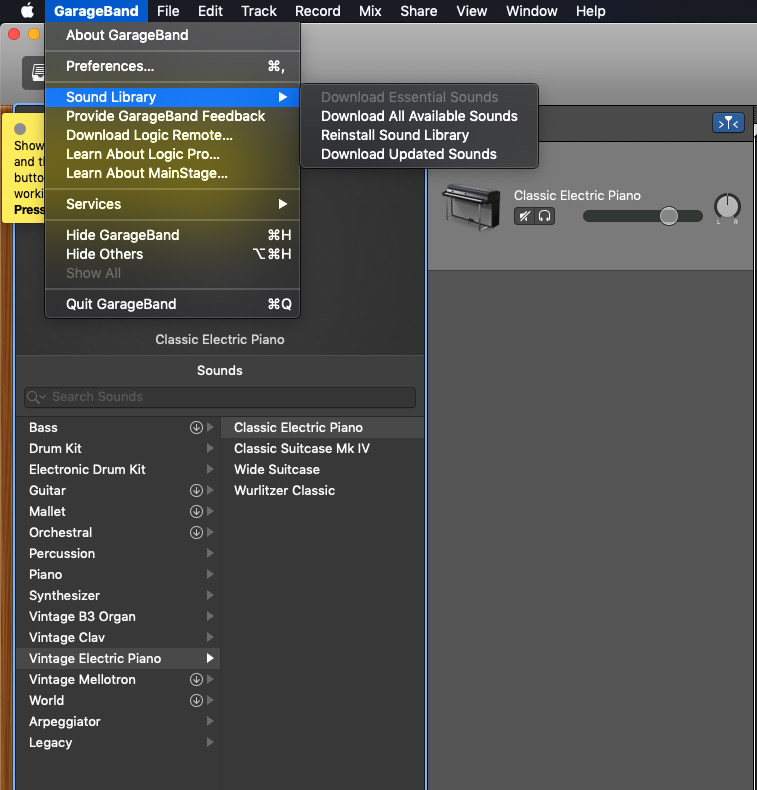The width and height of the screenshot is (757, 790).
Task: Expand the Legacy category arrow
Action: [211, 743]
